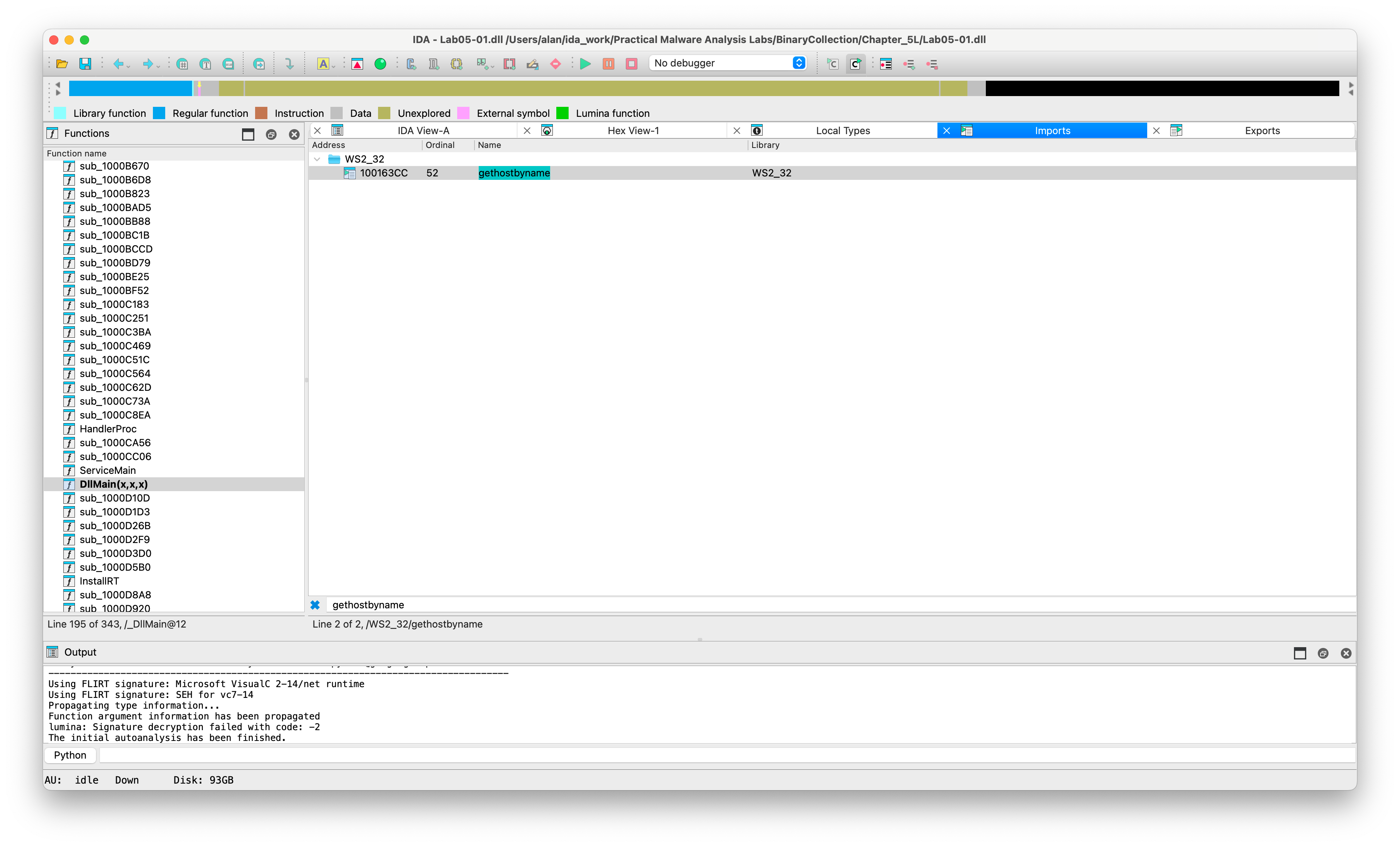Open back-arrow history dropdown
This screenshot has width=1400, height=847.
(x=129, y=66)
